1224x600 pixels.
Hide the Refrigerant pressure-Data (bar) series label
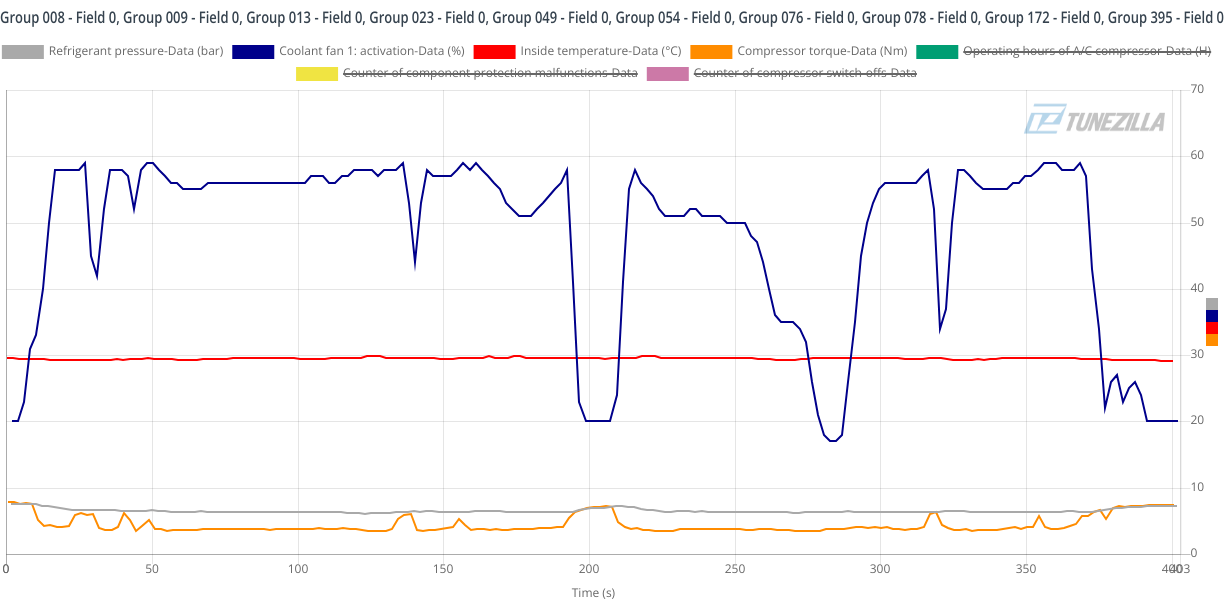(136, 51)
